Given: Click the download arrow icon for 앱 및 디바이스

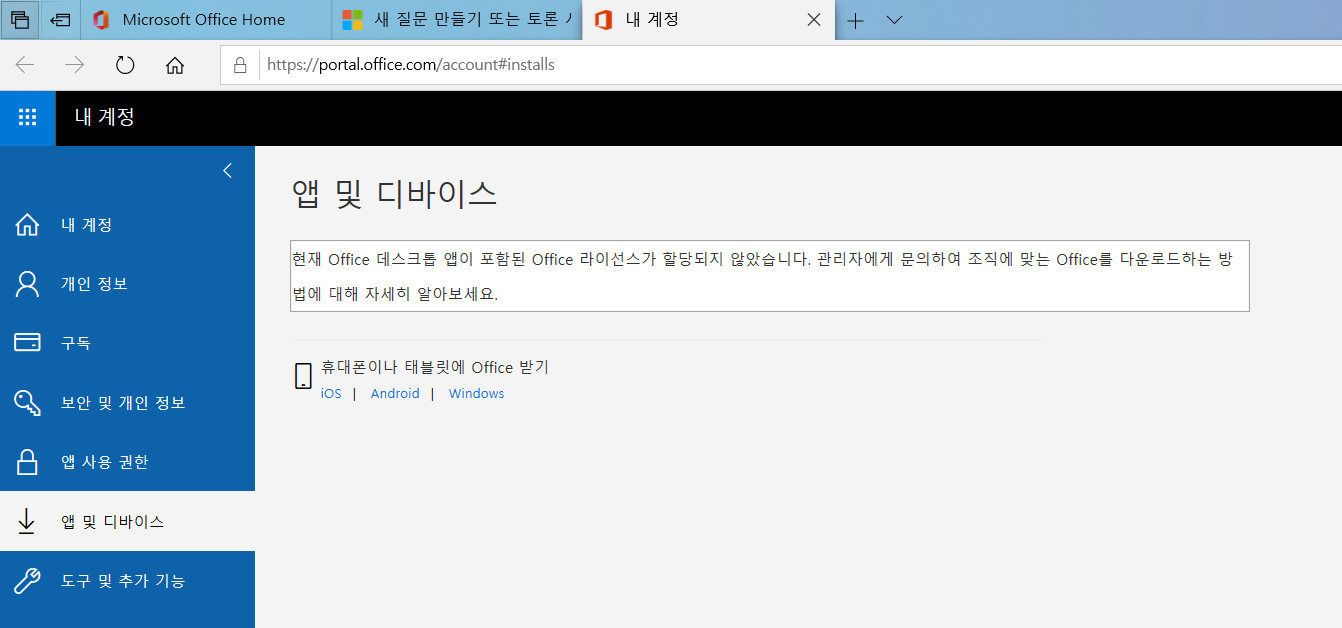Looking at the screenshot, I should (27, 521).
